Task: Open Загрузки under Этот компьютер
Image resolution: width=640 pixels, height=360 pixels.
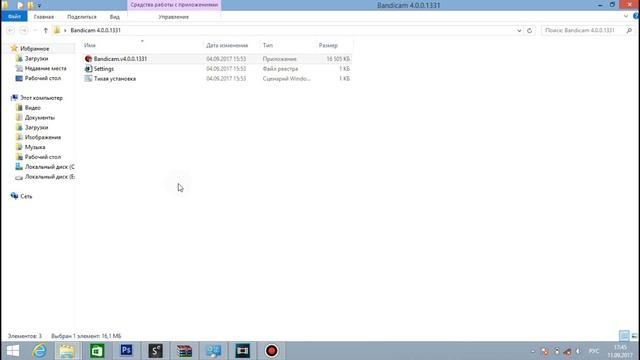Action: (x=36, y=127)
